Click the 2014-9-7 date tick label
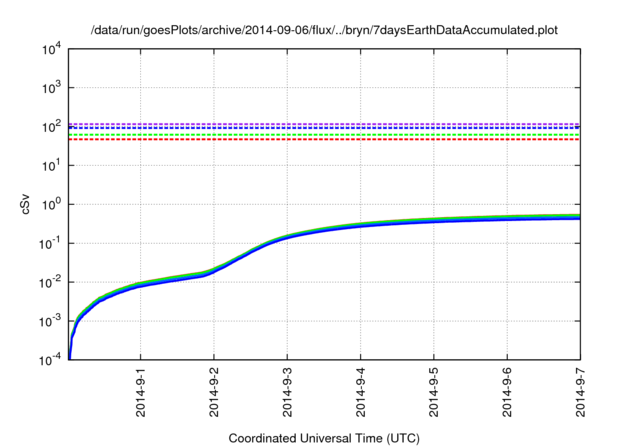 (580, 392)
